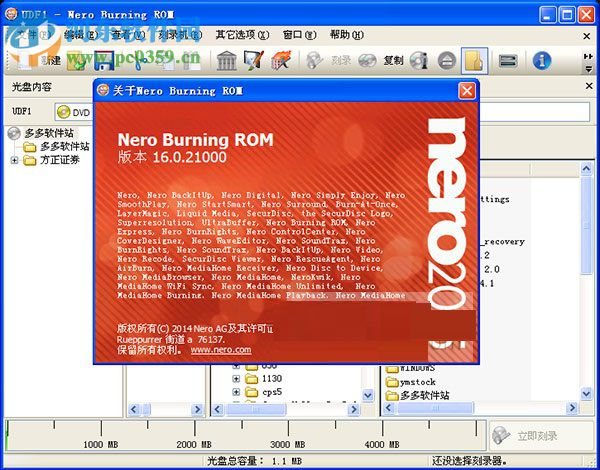The width and height of the screenshot is (600, 470).
Task: Click the UDF1 compilation label
Action: [x=22, y=112]
